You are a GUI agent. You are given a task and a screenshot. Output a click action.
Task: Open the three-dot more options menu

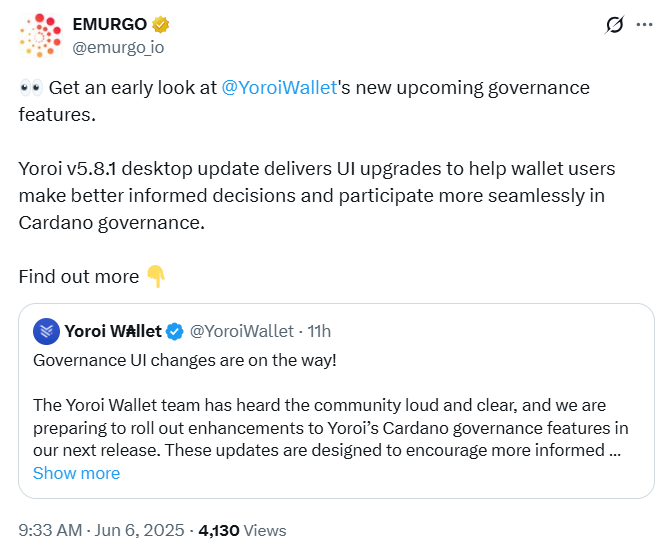(645, 25)
